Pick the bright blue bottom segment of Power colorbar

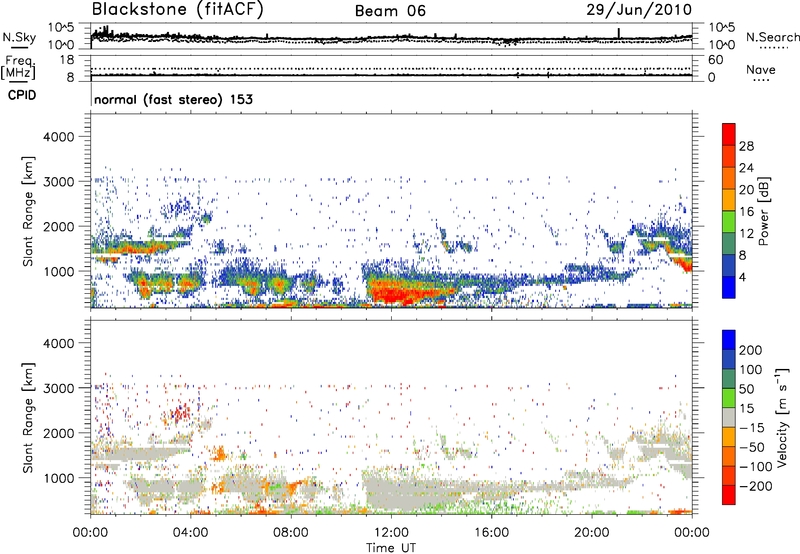pos(729,287)
